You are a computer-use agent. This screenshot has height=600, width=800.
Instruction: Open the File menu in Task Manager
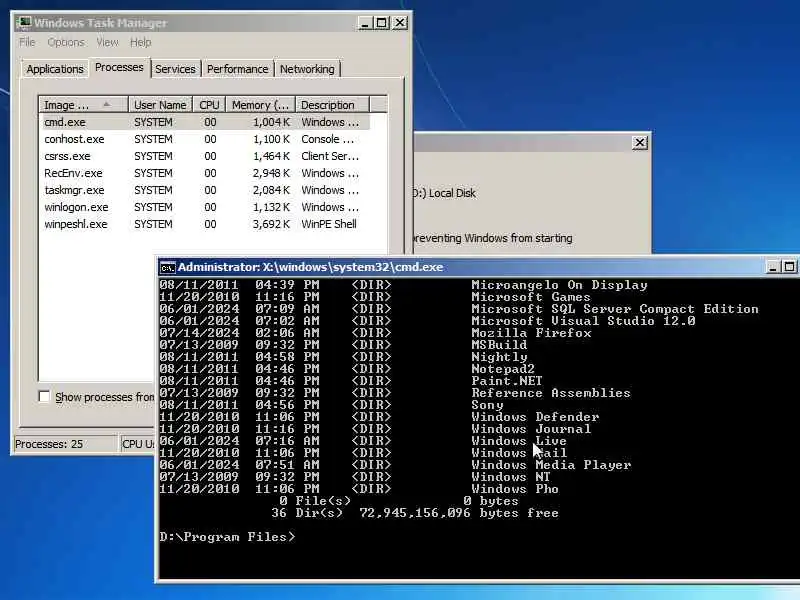click(27, 42)
